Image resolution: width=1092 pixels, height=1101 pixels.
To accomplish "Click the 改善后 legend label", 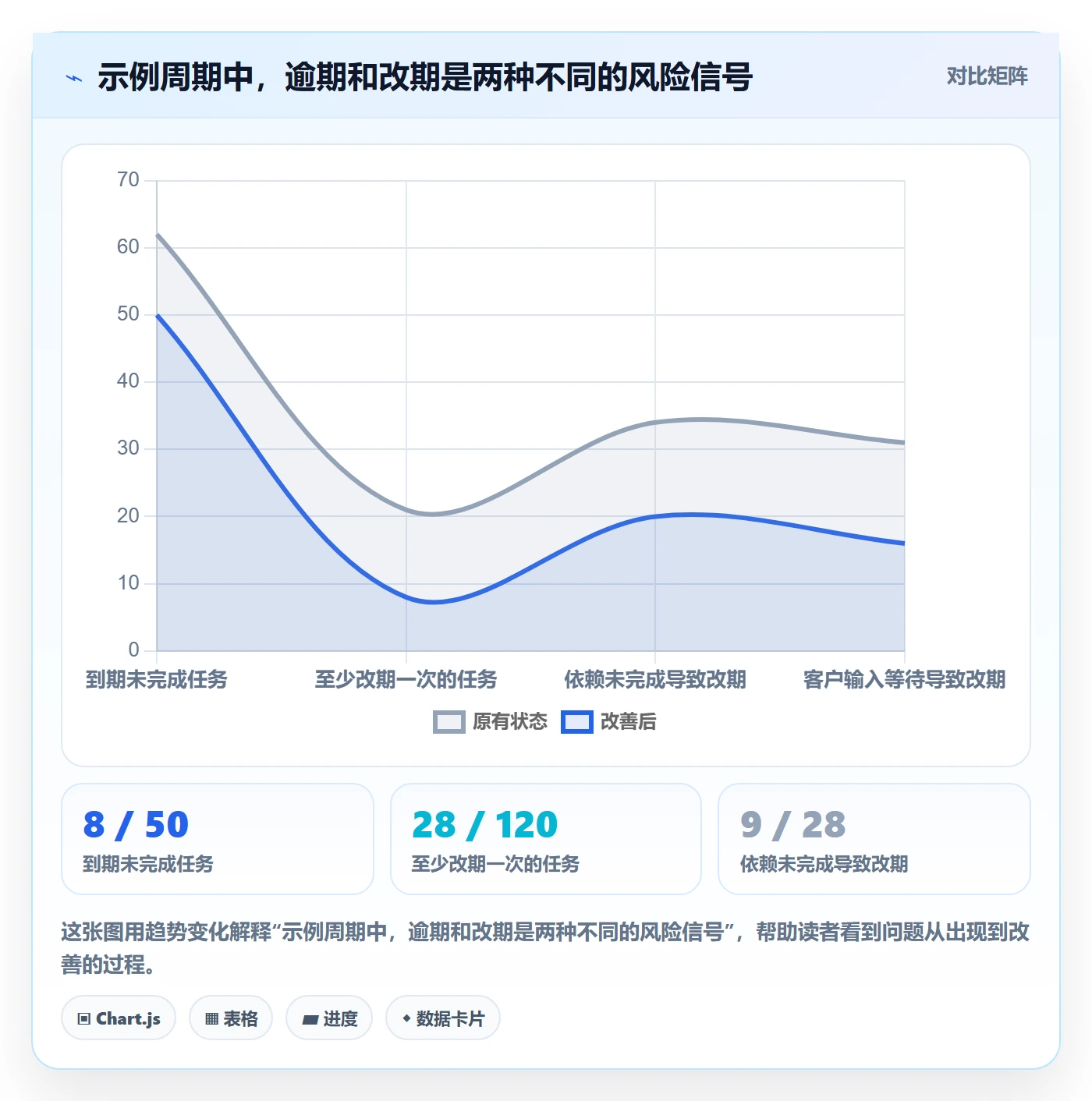I will (x=628, y=722).
